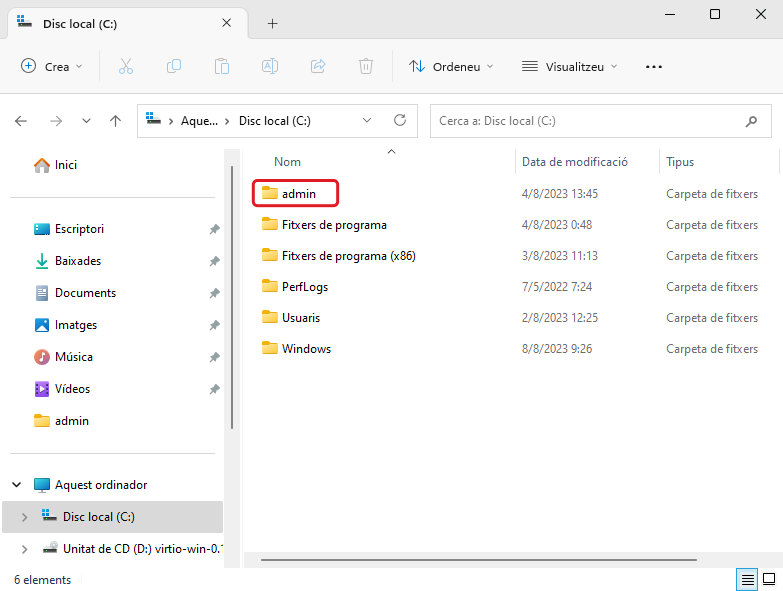
Task: Click the Delete trash bin icon
Action: (366, 66)
